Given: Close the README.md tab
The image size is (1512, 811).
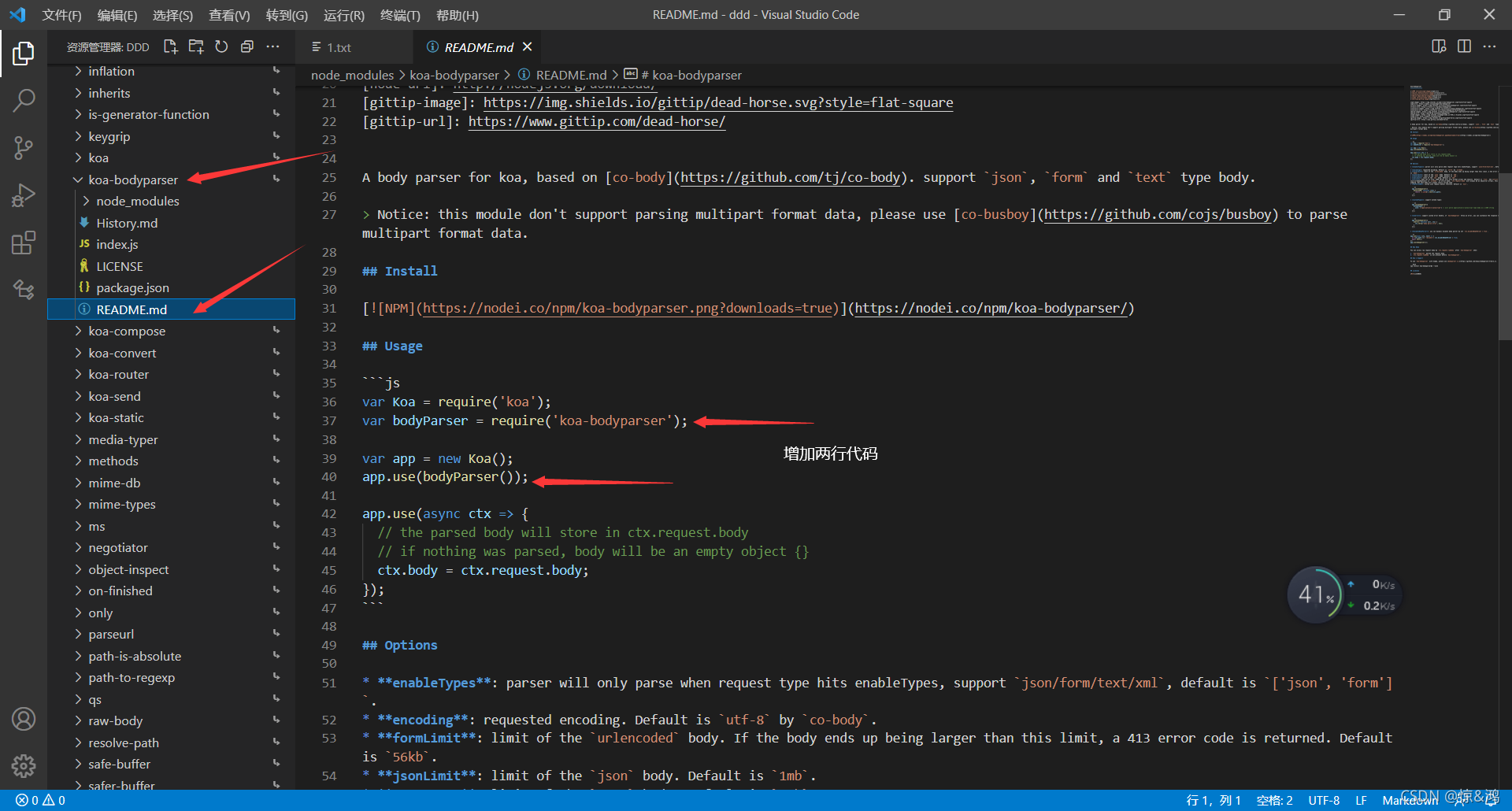Looking at the screenshot, I should coord(527,47).
